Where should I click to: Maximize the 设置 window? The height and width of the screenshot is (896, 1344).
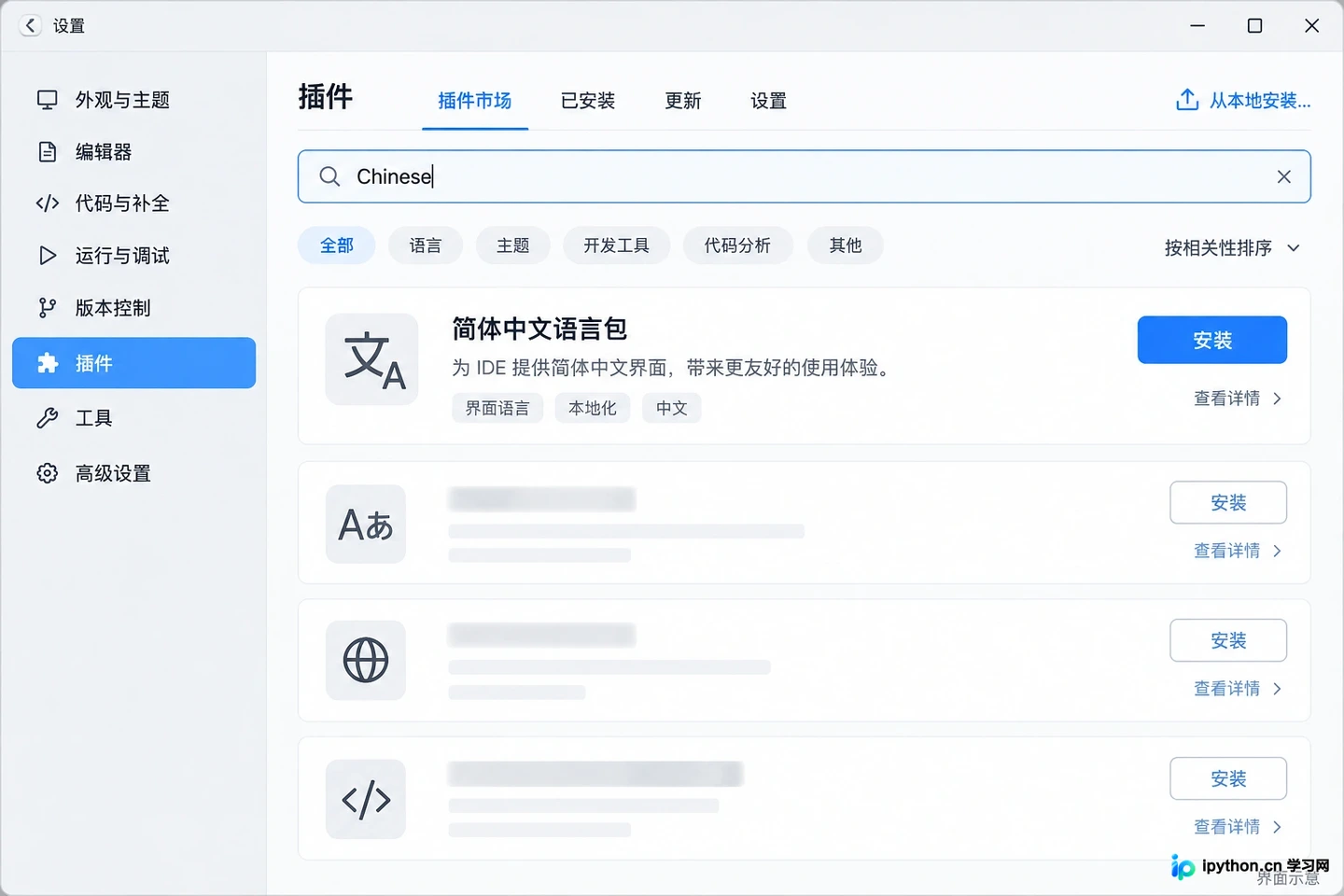click(1254, 25)
